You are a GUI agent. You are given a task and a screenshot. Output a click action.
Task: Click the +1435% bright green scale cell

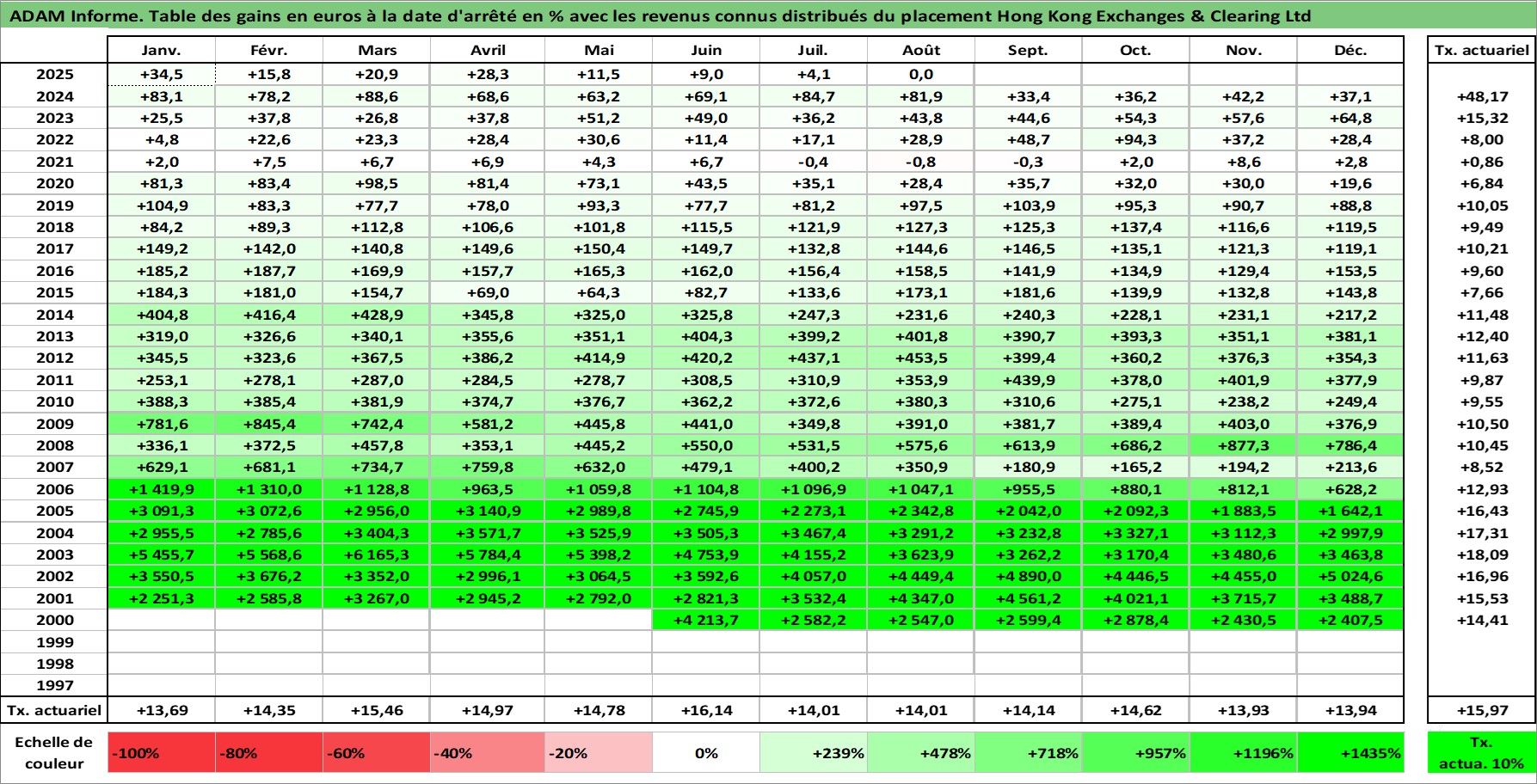(x=1350, y=753)
